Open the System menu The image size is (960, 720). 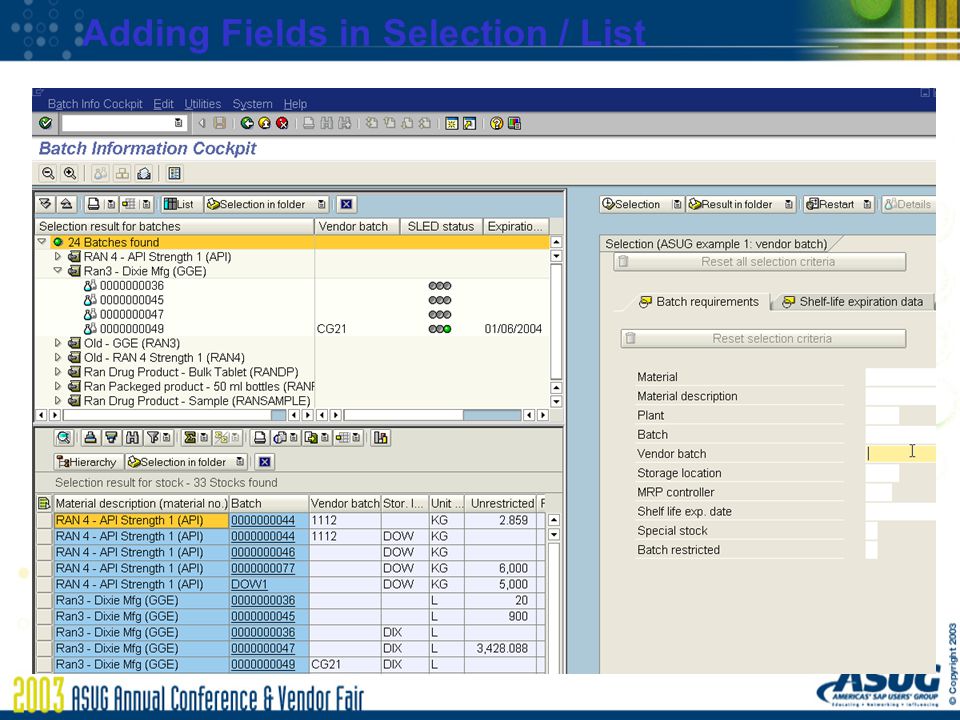(252, 104)
